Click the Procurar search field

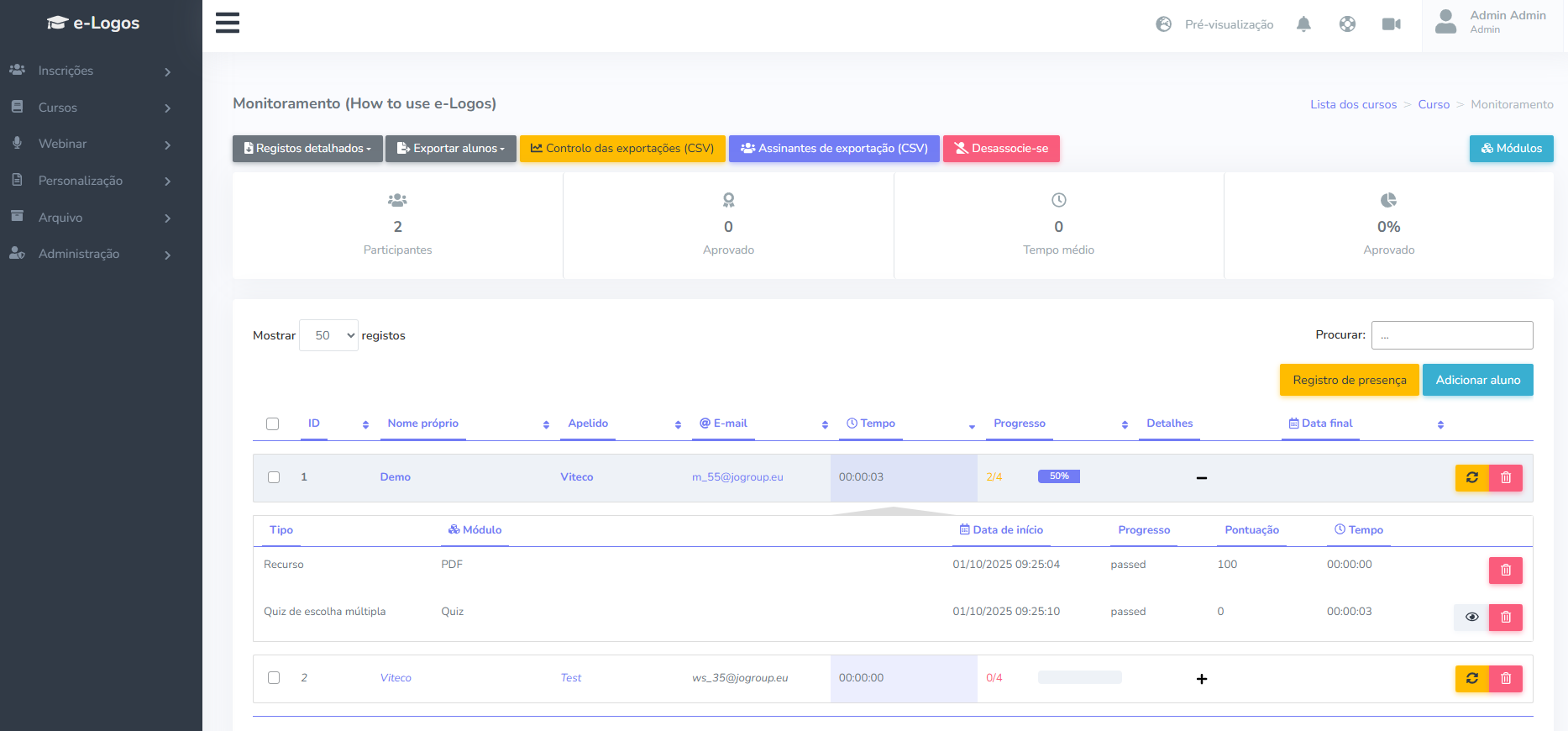[x=1451, y=335]
